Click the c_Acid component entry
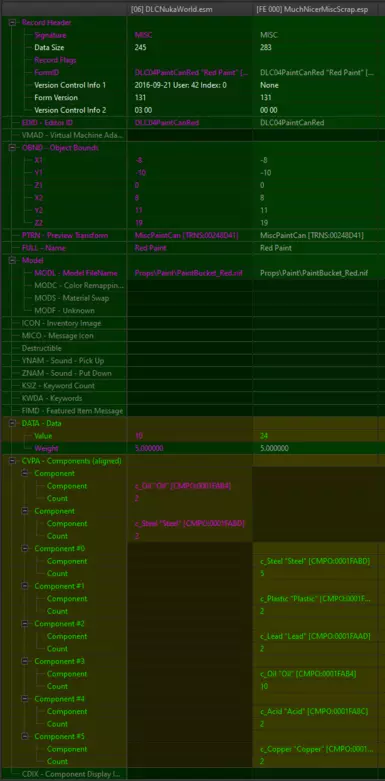Viewport: 385px width, 781px height. (x=314, y=711)
